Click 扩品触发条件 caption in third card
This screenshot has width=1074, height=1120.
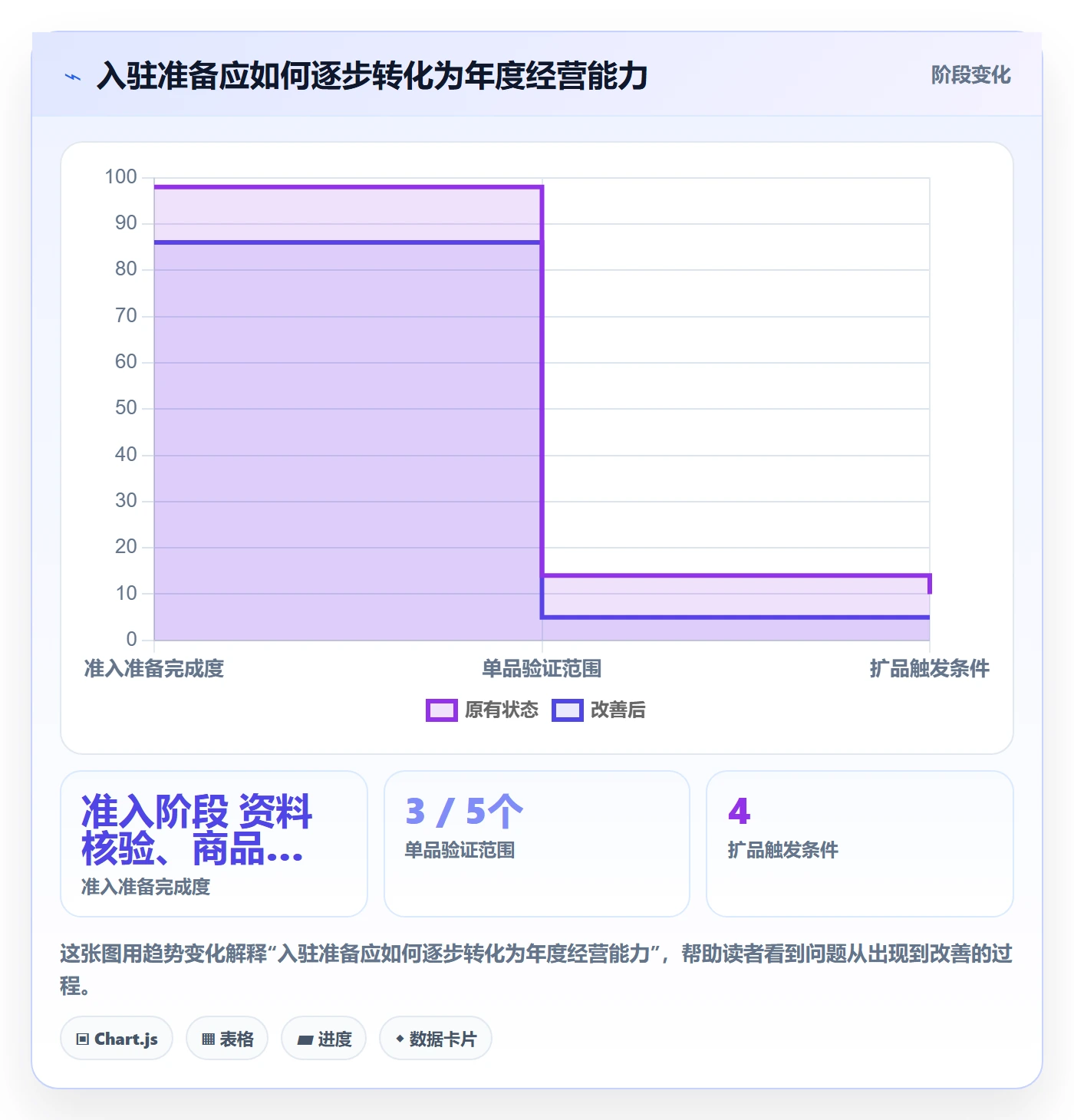click(783, 850)
